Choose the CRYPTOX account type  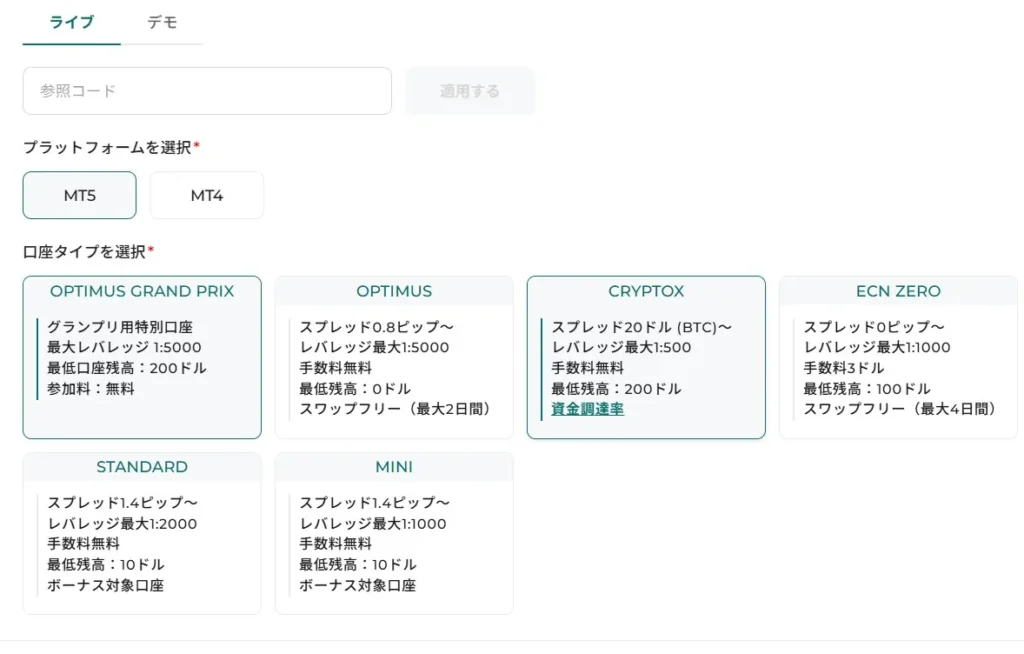pos(646,355)
